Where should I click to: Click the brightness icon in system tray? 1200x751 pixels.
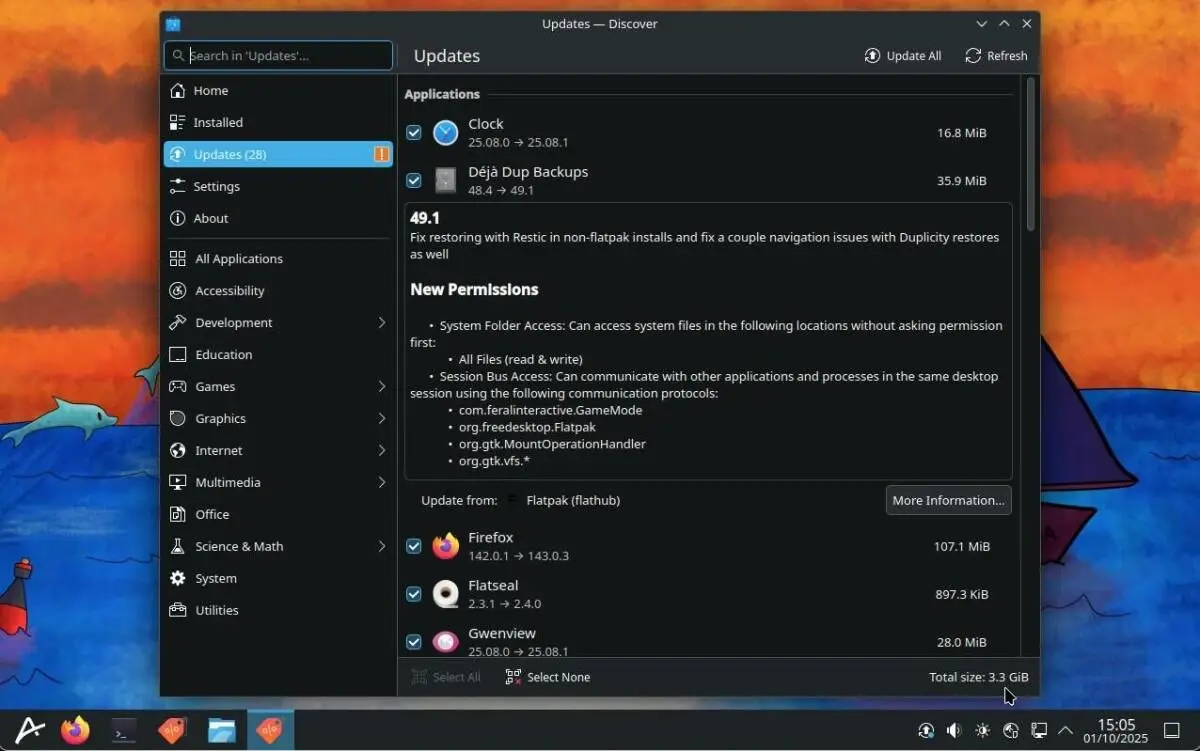[x=982, y=731]
